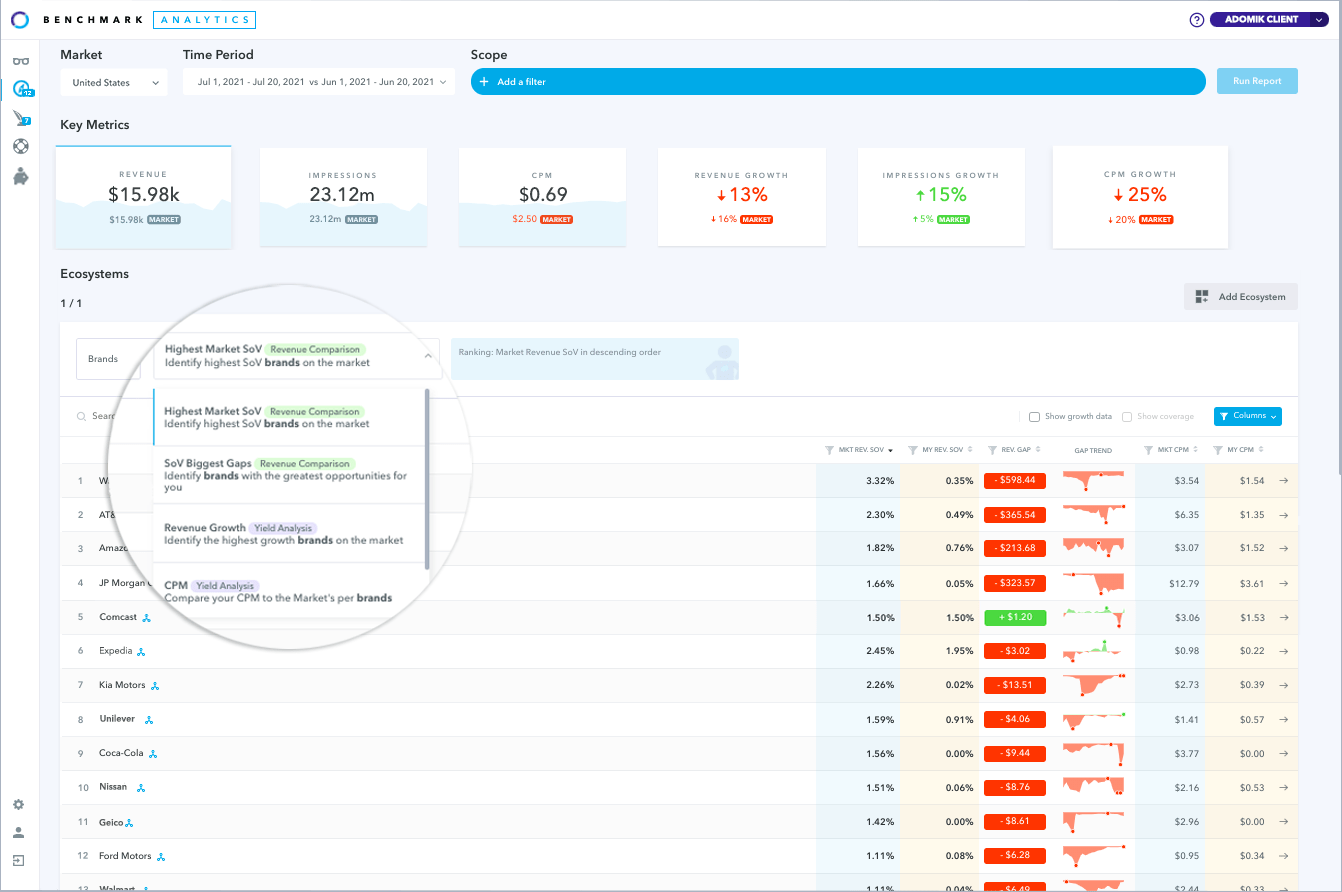The height and width of the screenshot is (892, 1342).
Task: Click the help question mark icon
Action: [1197, 20]
